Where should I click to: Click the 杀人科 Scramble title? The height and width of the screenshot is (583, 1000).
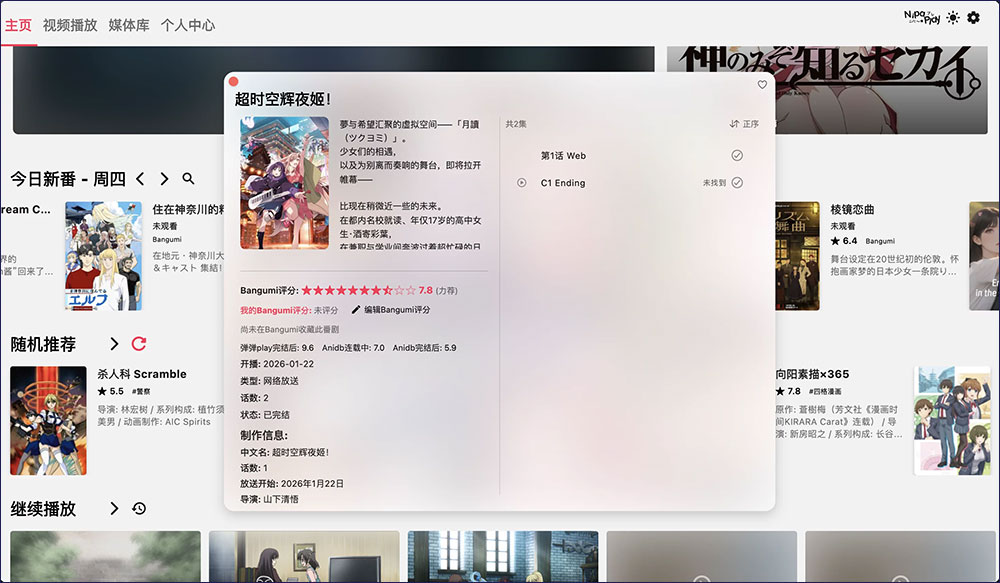142,374
